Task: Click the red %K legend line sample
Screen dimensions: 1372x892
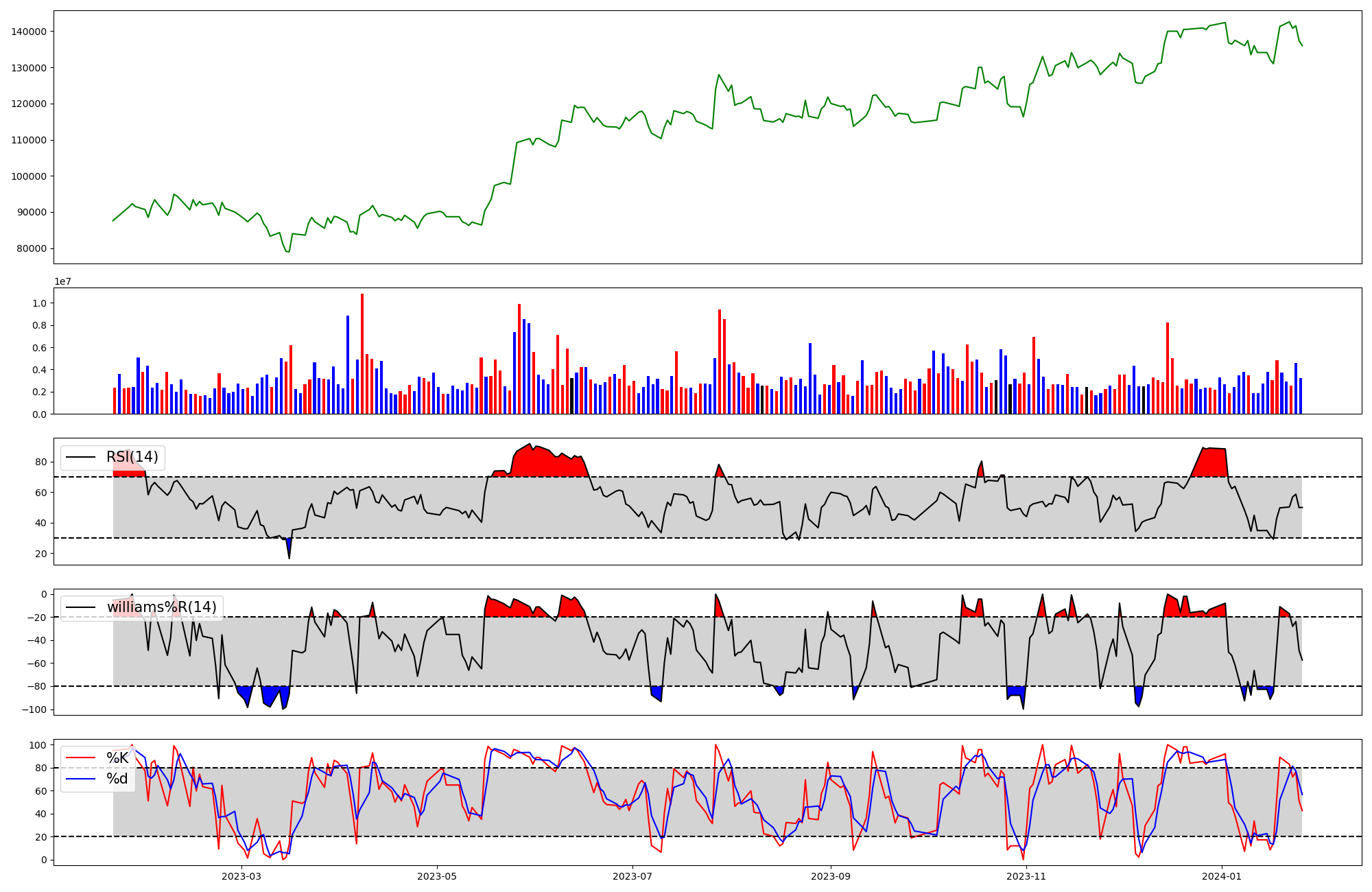Action: (x=80, y=758)
